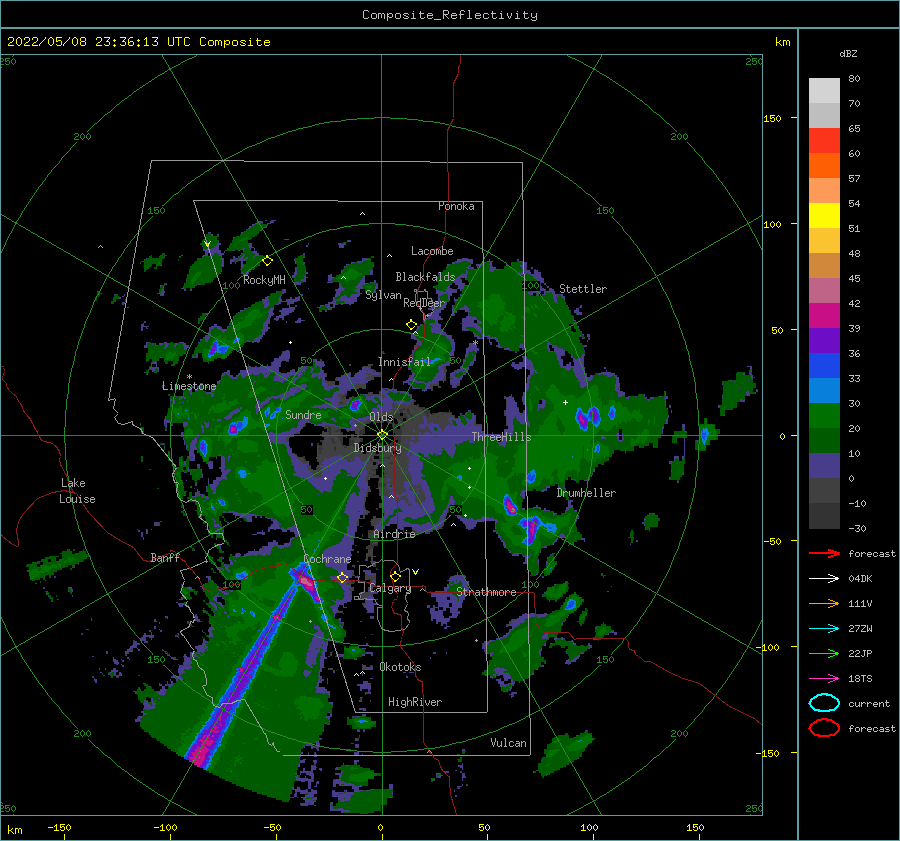Click the HighRiver label
This screenshot has width=900, height=841.
415,702
